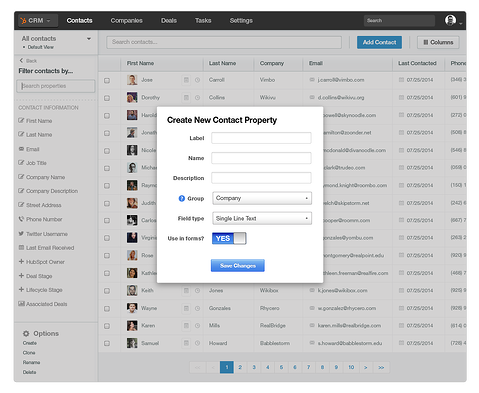Go to pagination page 10
Screen dimensions: 479x393
pos(351,367)
